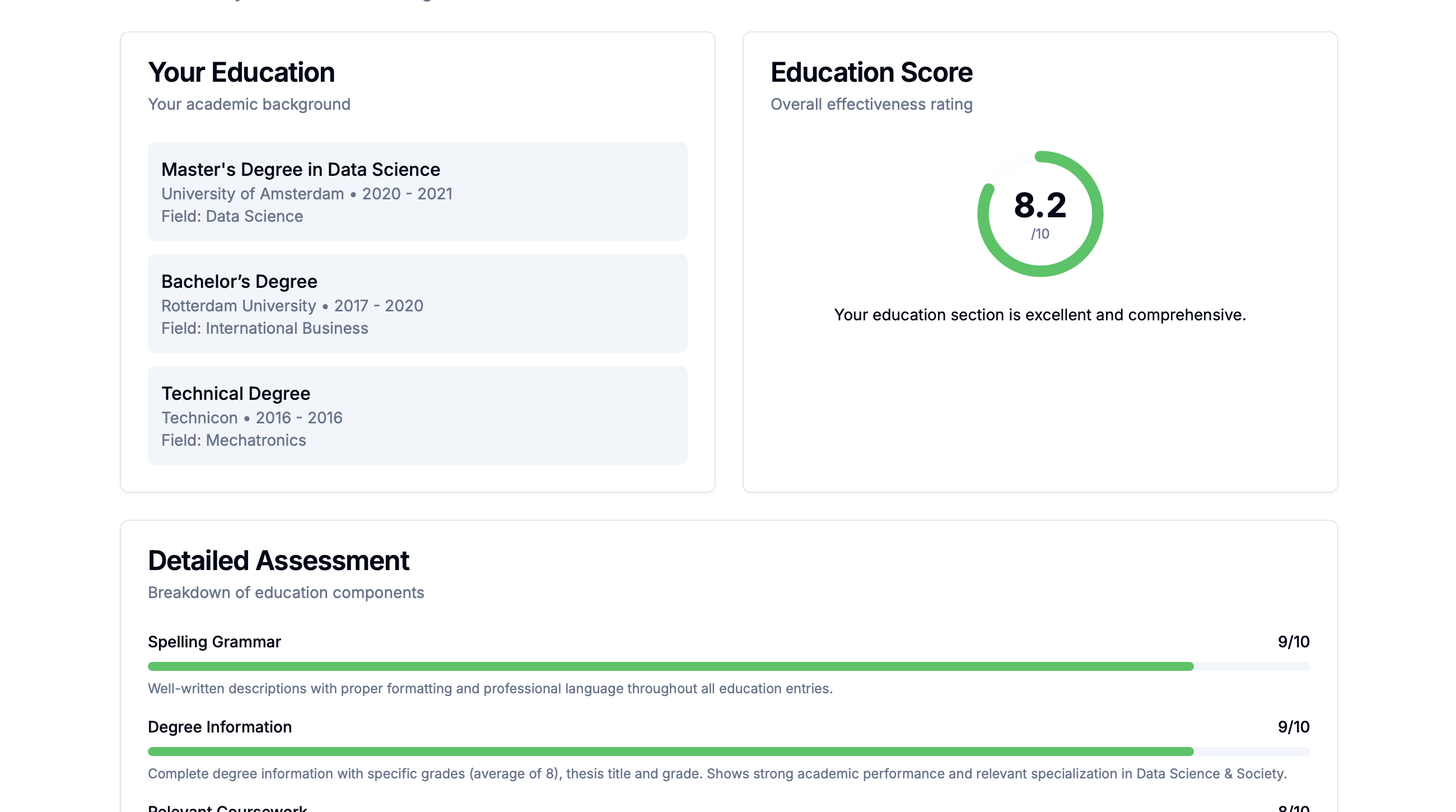Select the Rotterdam University text
This screenshot has width=1456, height=812.
(x=239, y=305)
